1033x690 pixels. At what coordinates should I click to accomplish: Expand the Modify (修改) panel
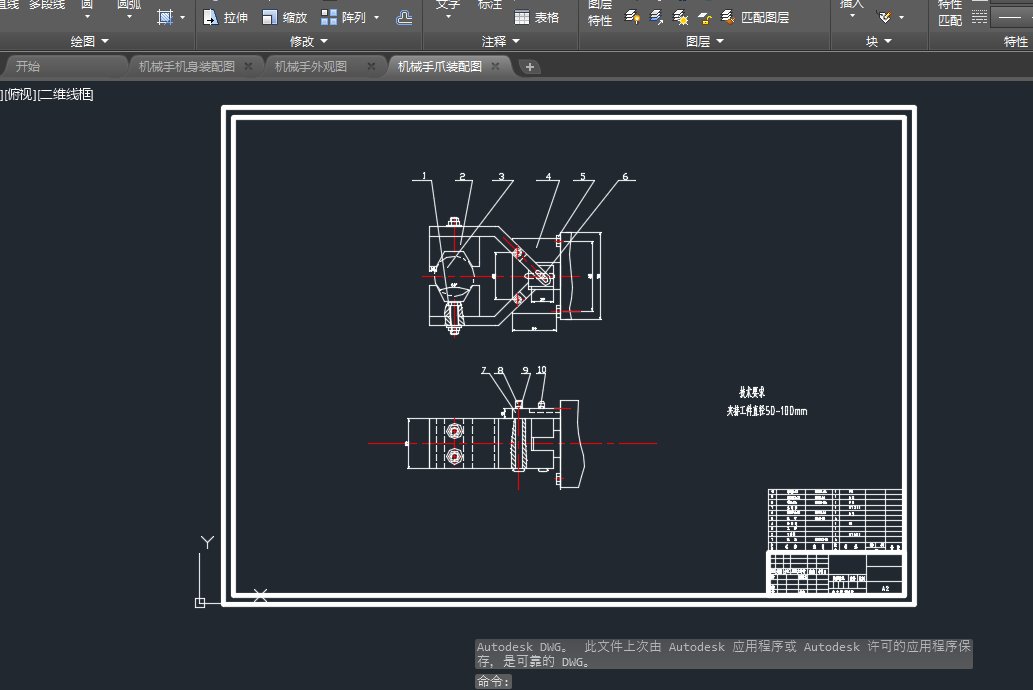point(309,42)
